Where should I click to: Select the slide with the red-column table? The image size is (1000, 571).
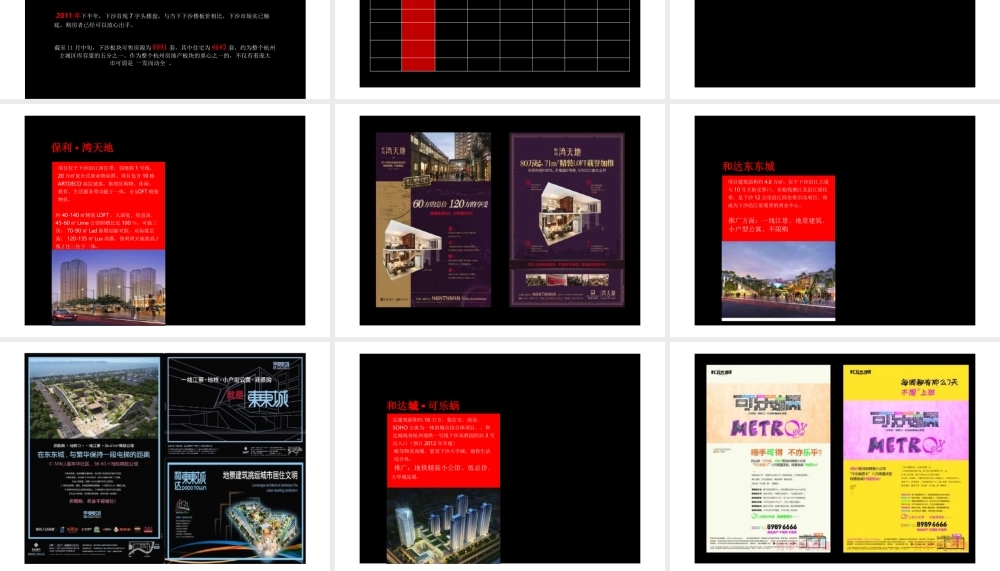tap(500, 43)
